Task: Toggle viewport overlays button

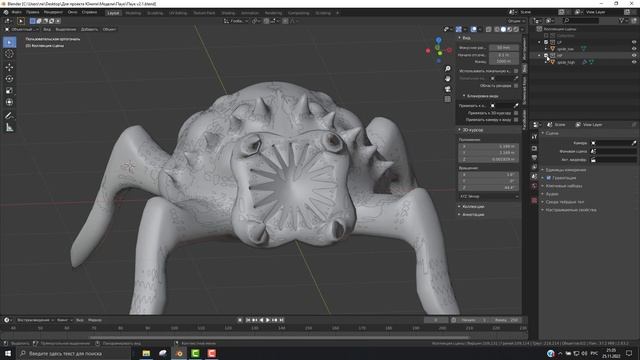Action: coord(473,29)
